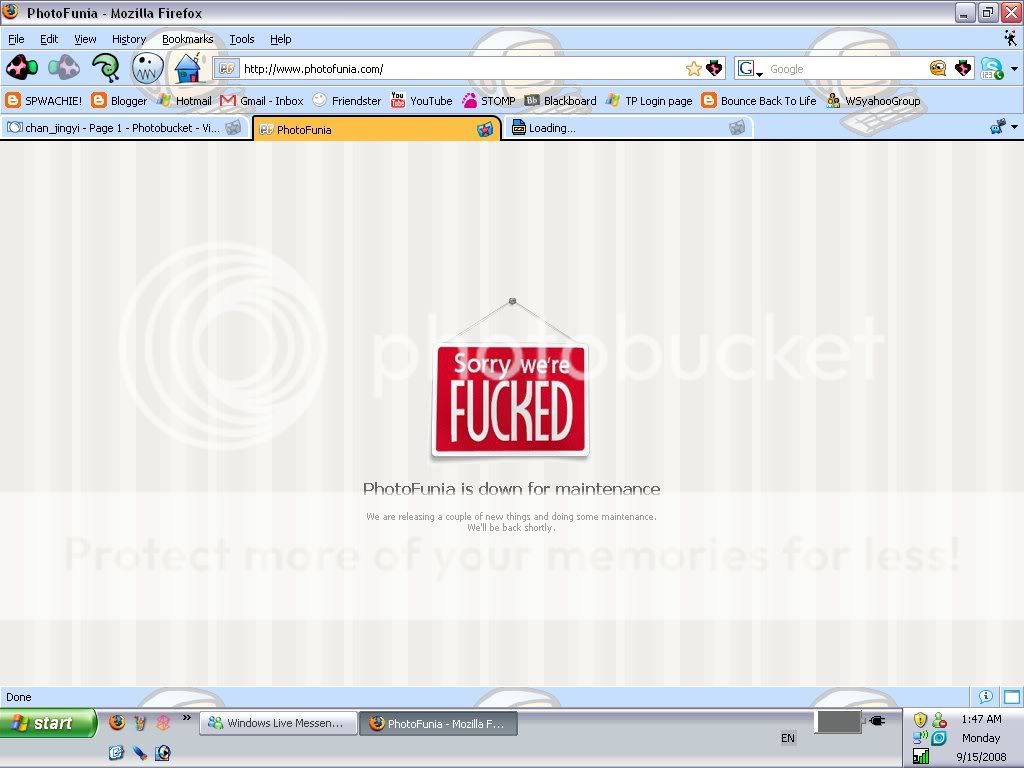Click the info icon in the status bar
The width and height of the screenshot is (1024, 768).
coord(985,696)
